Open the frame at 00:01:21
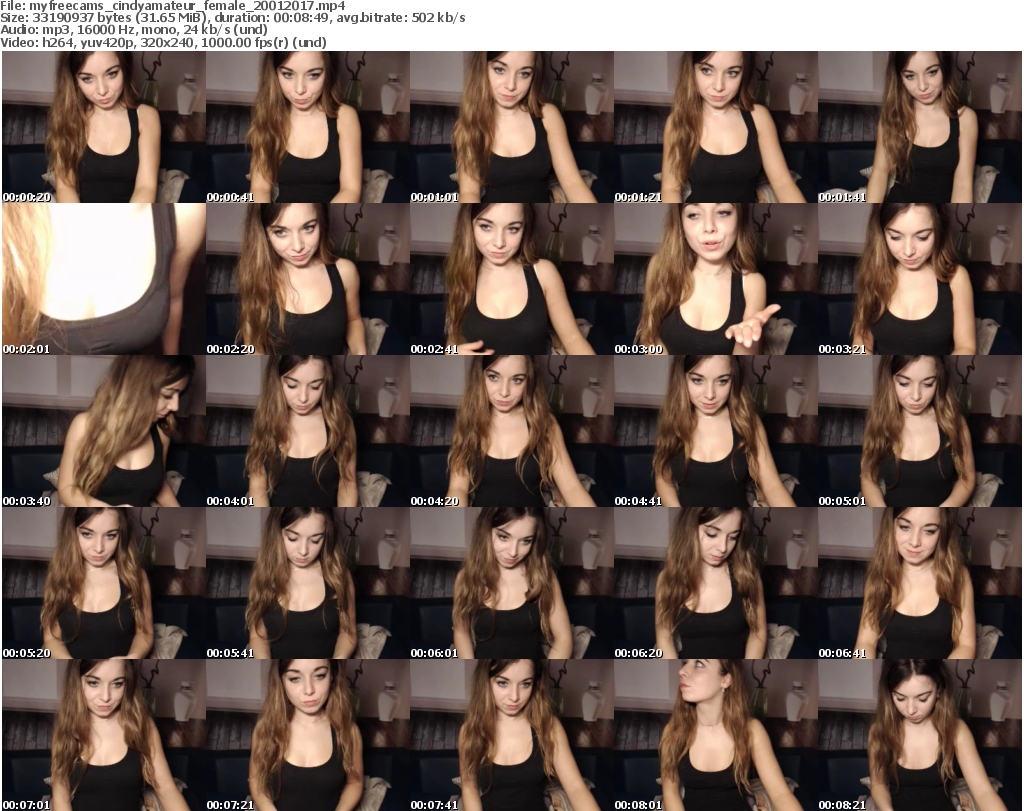This screenshot has width=1024, height=811. tap(715, 127)
